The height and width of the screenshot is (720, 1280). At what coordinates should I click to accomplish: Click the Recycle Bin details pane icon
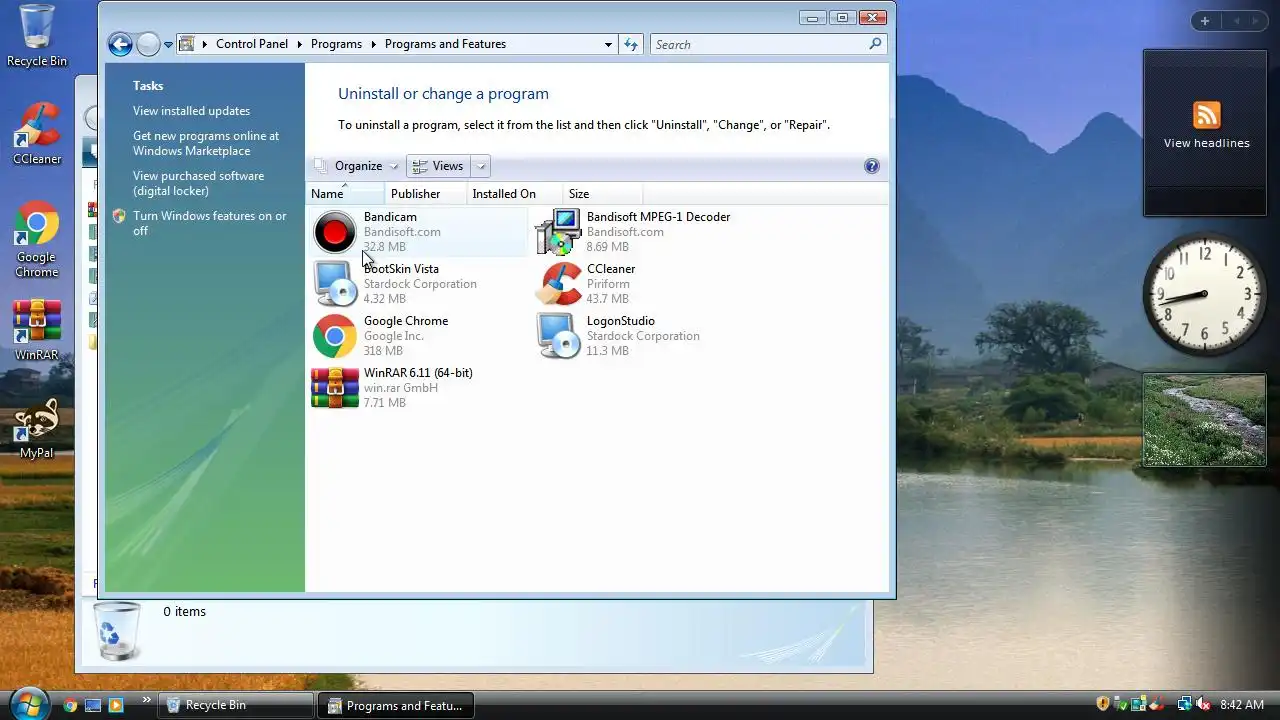point(117,630)
